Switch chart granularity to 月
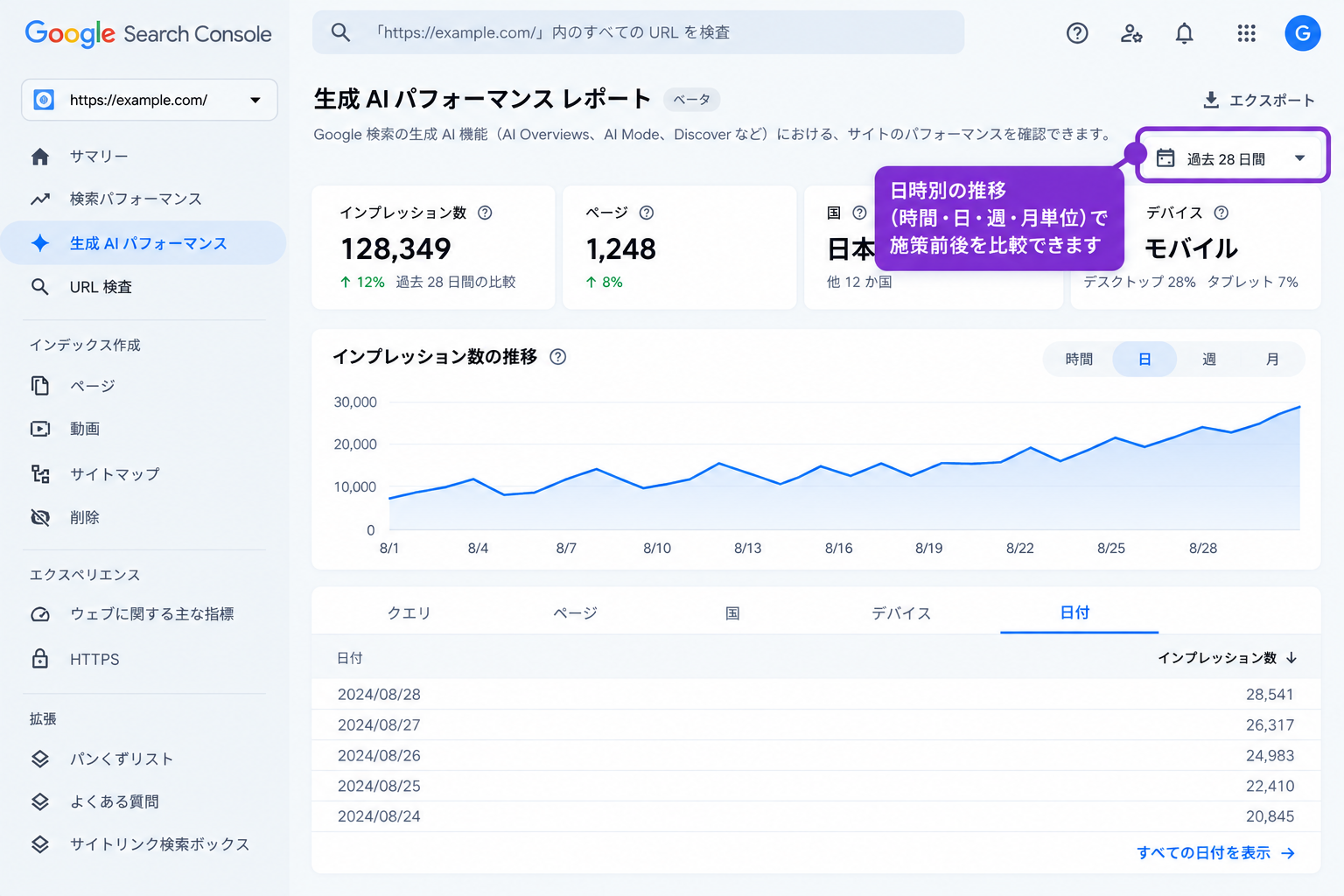This screenshot has height=896, width=1344. coord(1272,360)
